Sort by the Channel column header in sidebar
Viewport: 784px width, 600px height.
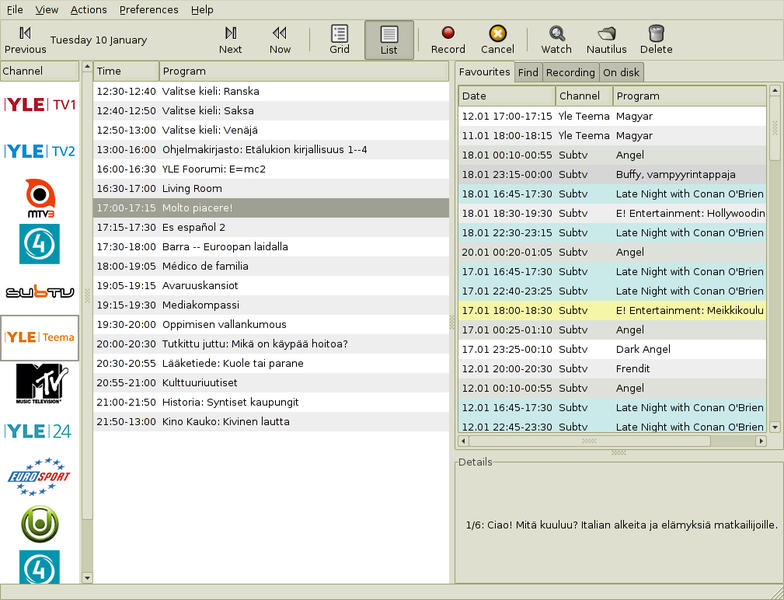coord(40,71)
